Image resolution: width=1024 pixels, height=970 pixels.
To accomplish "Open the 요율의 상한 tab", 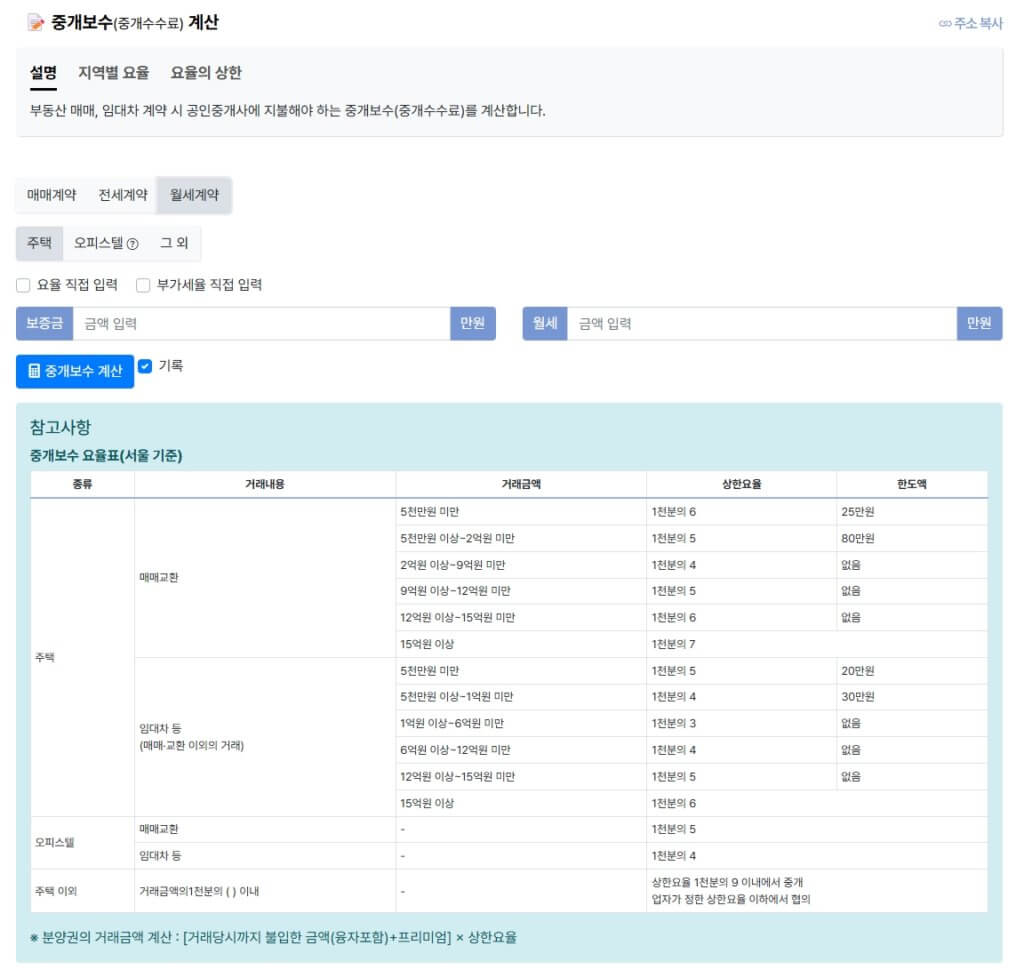I will coord(206,73).
